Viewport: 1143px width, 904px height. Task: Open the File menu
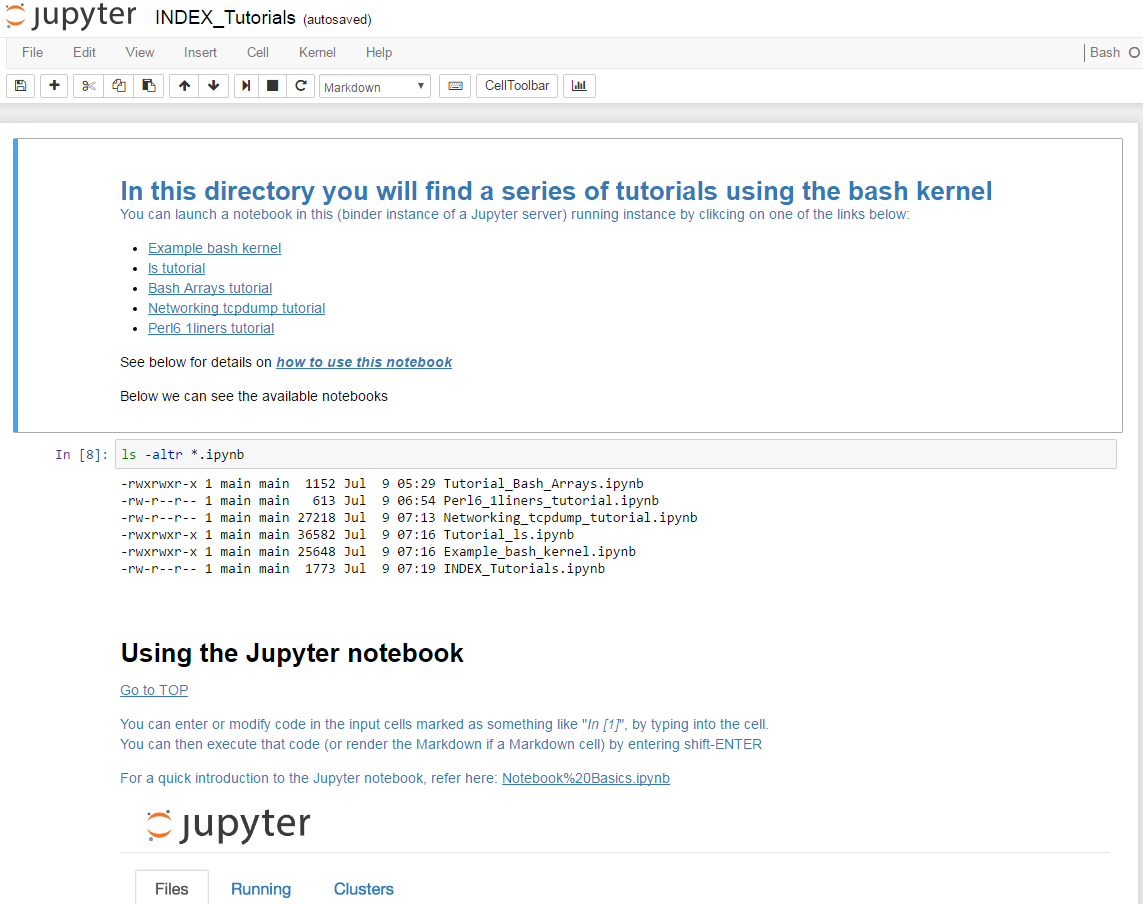pyautogui.click(x=32, y=52)
